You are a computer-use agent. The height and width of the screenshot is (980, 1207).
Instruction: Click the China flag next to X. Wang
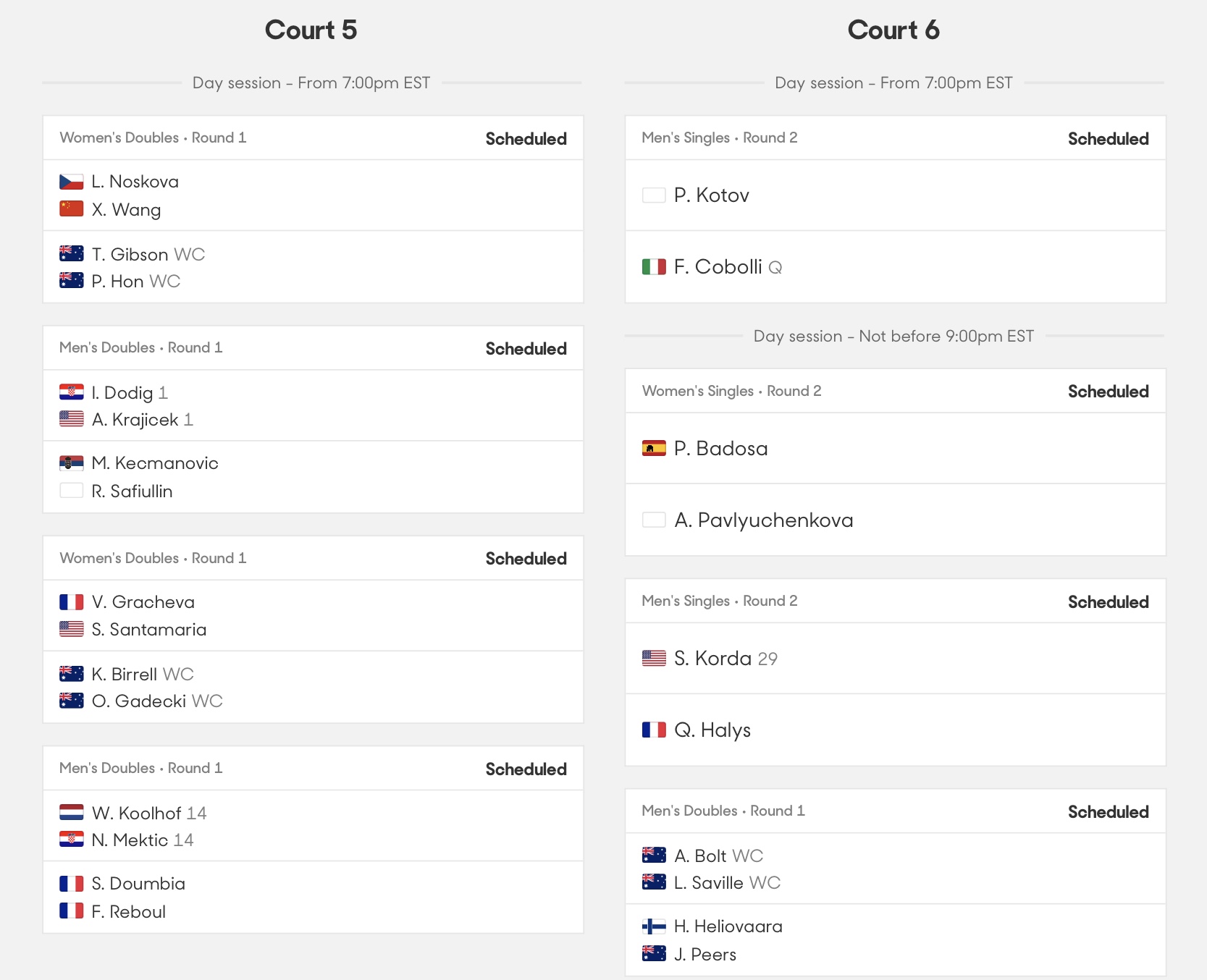pyautogui.click(x=71, y=209)
